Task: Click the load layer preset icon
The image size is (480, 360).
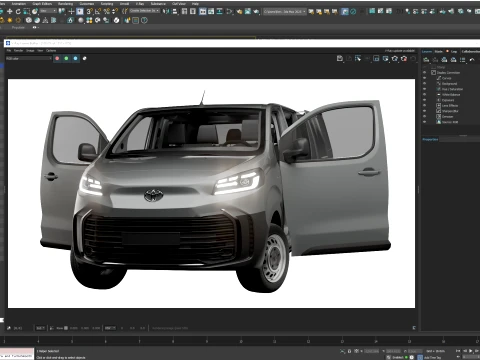Action: tap(453, 60)
